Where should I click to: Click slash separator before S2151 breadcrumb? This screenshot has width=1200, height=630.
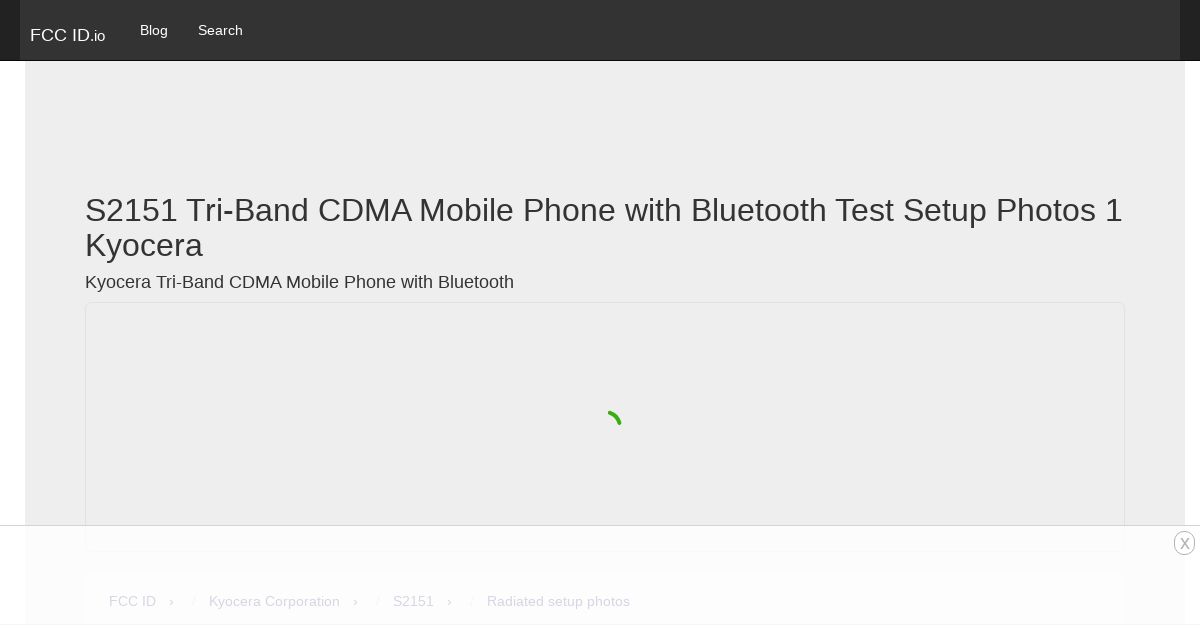[x=377, y=601]
